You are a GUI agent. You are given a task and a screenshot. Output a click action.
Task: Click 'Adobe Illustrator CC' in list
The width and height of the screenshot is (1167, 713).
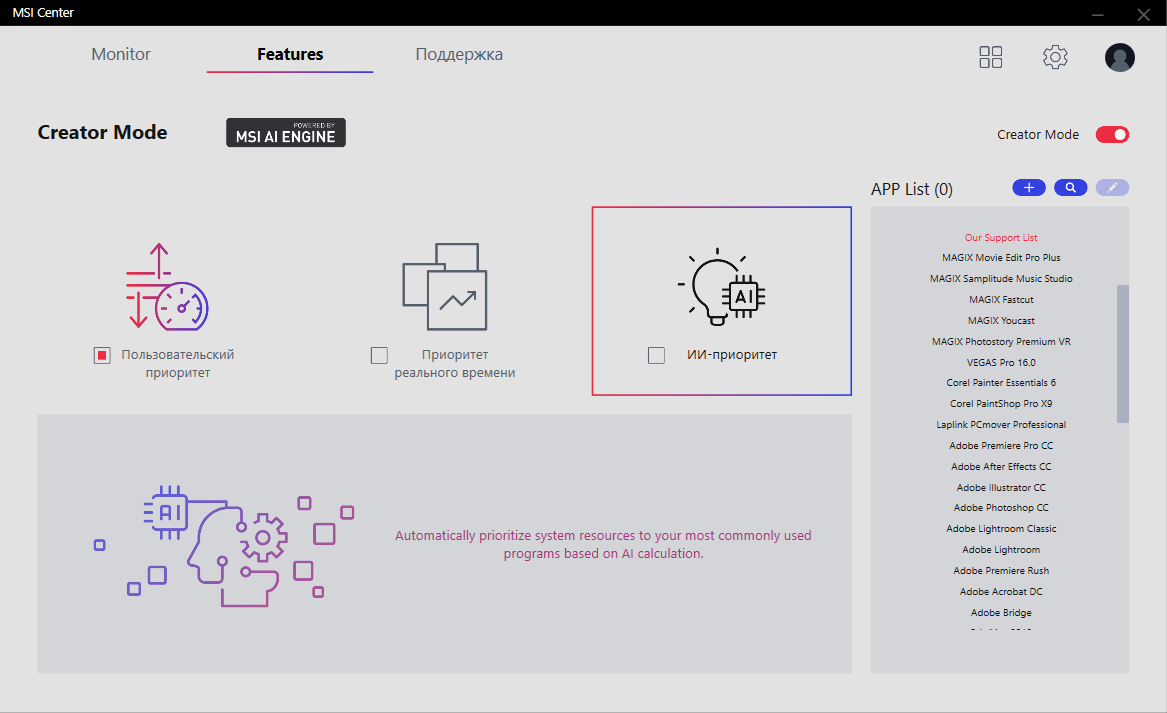pyautogui.click(x=1001, y=487)
